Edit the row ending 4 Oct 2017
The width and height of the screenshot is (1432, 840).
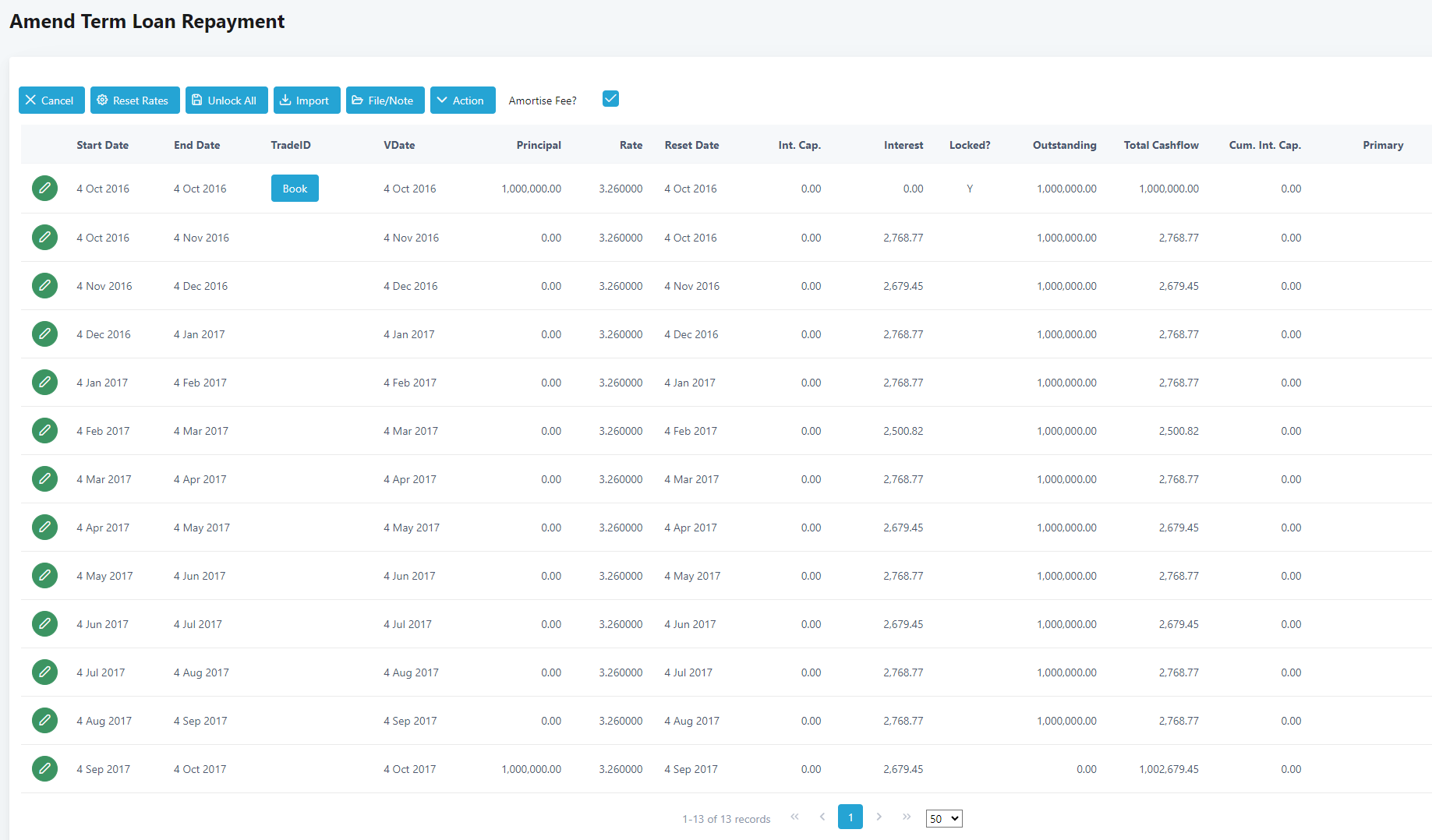click(x=44, y=769)
